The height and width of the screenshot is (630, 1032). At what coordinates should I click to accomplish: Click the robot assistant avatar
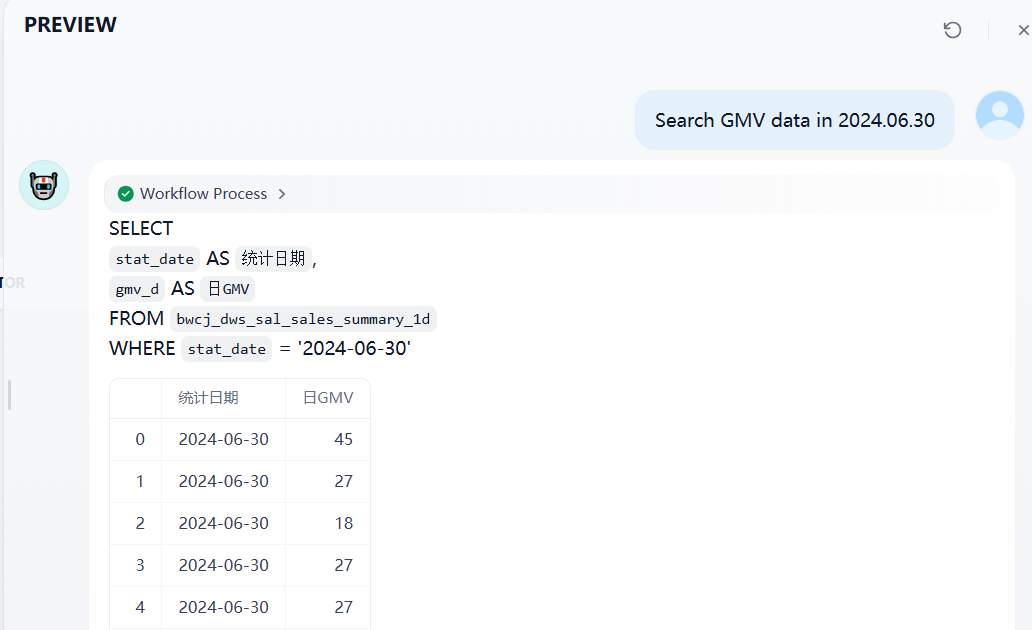44,185
